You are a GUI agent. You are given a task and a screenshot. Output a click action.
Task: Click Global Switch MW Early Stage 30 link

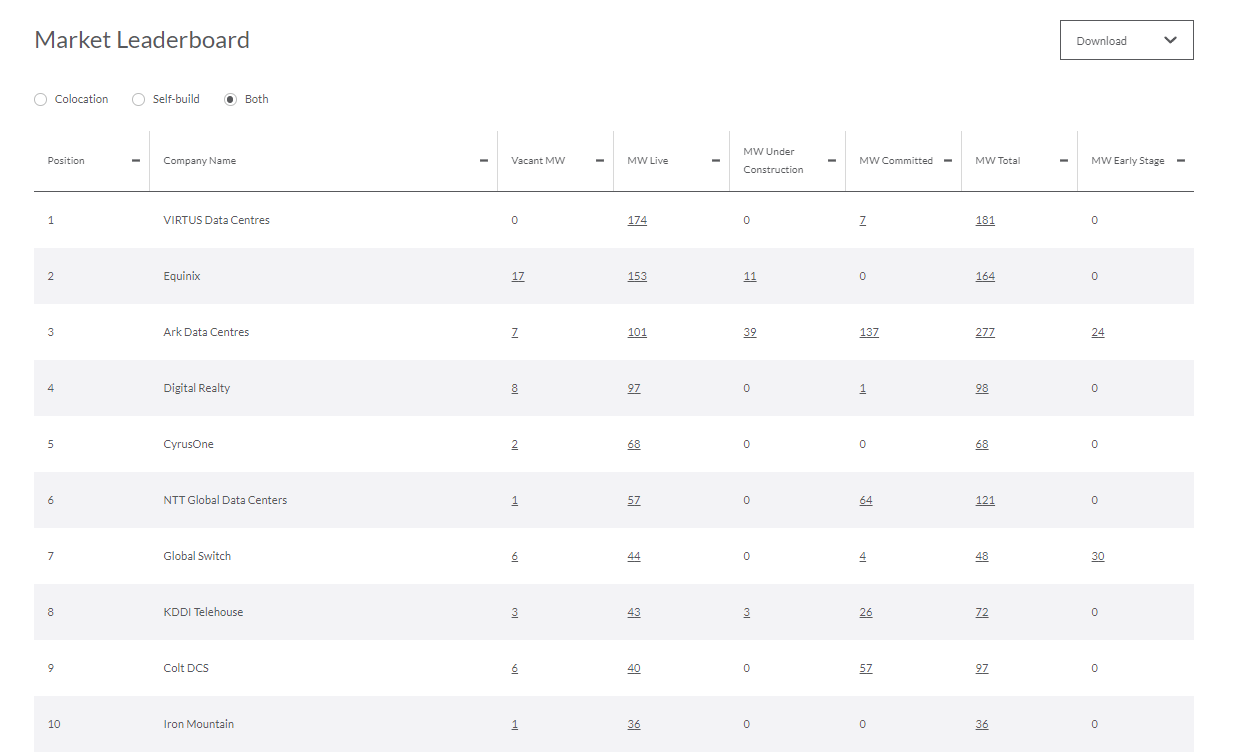pos(1098,556)
